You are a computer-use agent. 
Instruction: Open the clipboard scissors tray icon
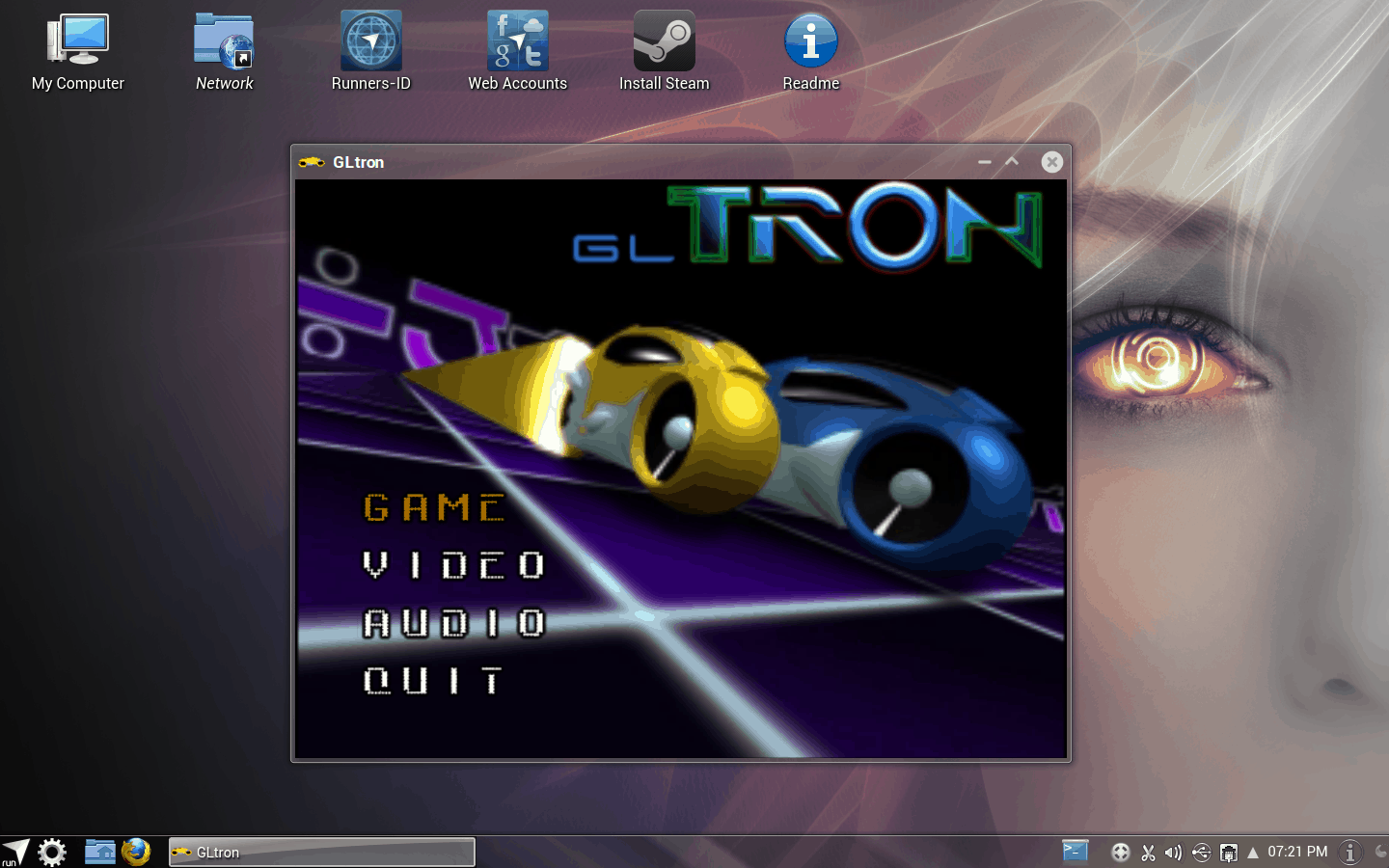tap(1148, 853)
